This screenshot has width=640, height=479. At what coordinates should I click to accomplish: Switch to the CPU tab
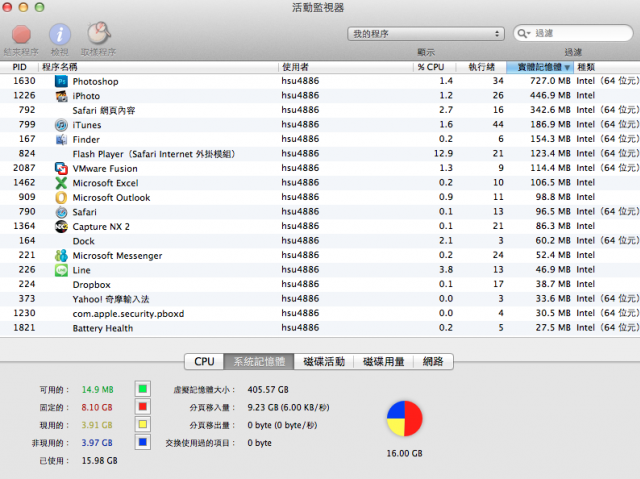click(x=204, y=361)
